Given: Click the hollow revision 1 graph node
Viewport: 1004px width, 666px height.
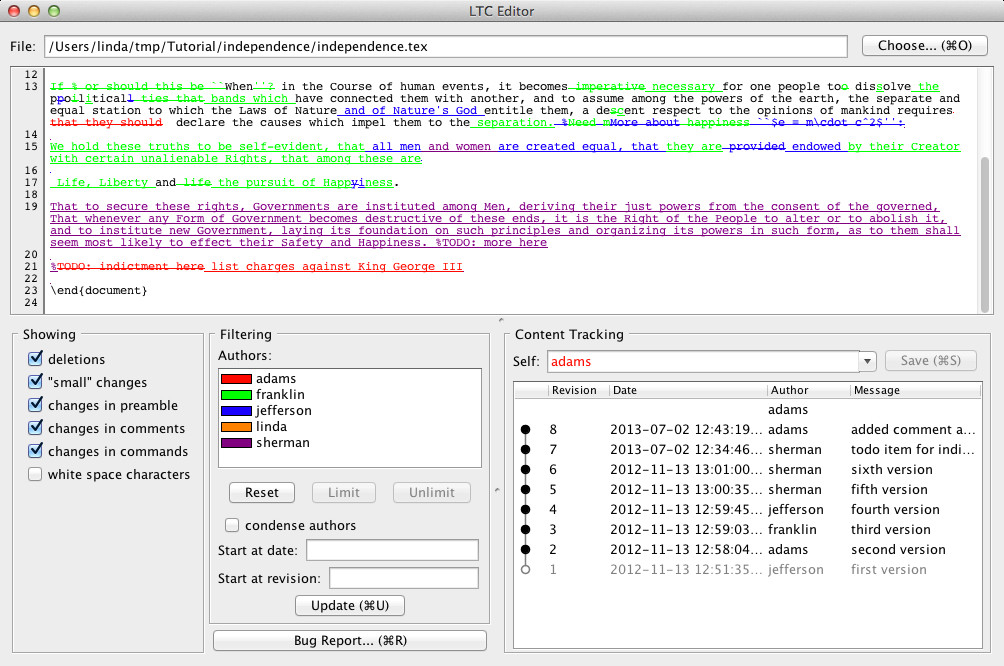Looking at the screenshot, I should coord(525,569).
